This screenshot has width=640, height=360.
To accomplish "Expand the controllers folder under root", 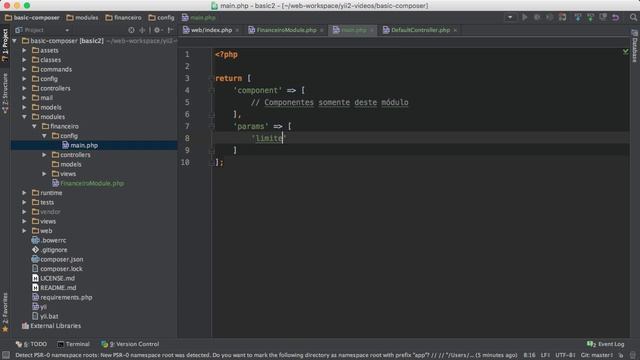I will pyautogui.click(x=24, y=88).
